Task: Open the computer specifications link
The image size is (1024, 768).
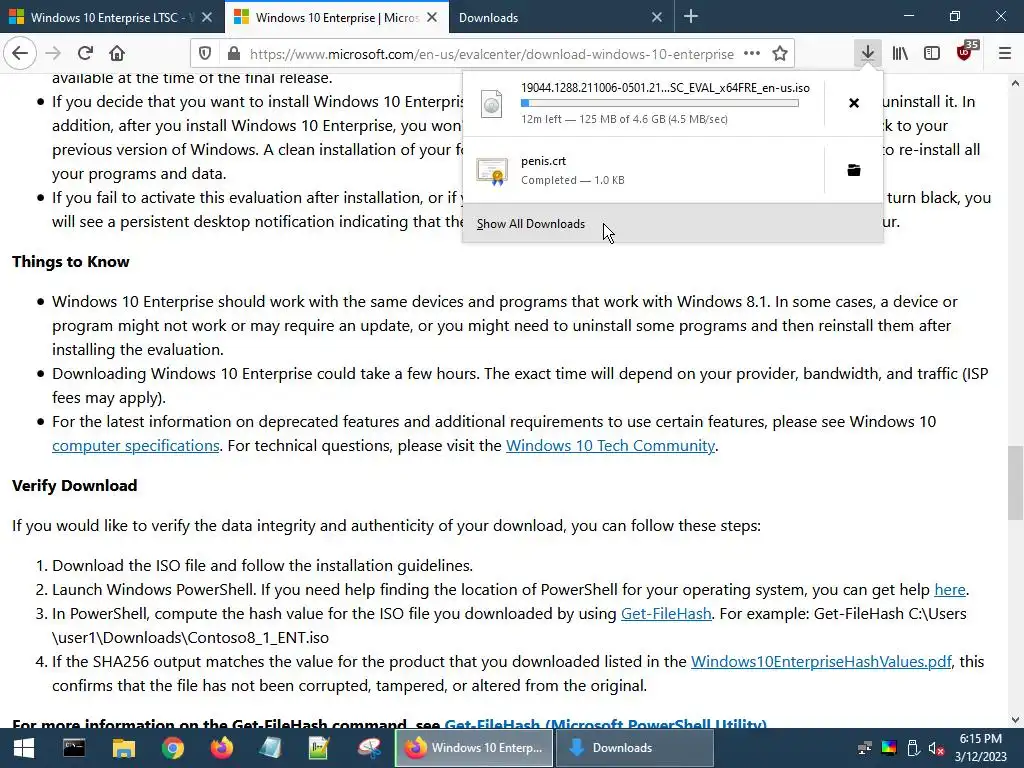Action: [x=136, y=445]
